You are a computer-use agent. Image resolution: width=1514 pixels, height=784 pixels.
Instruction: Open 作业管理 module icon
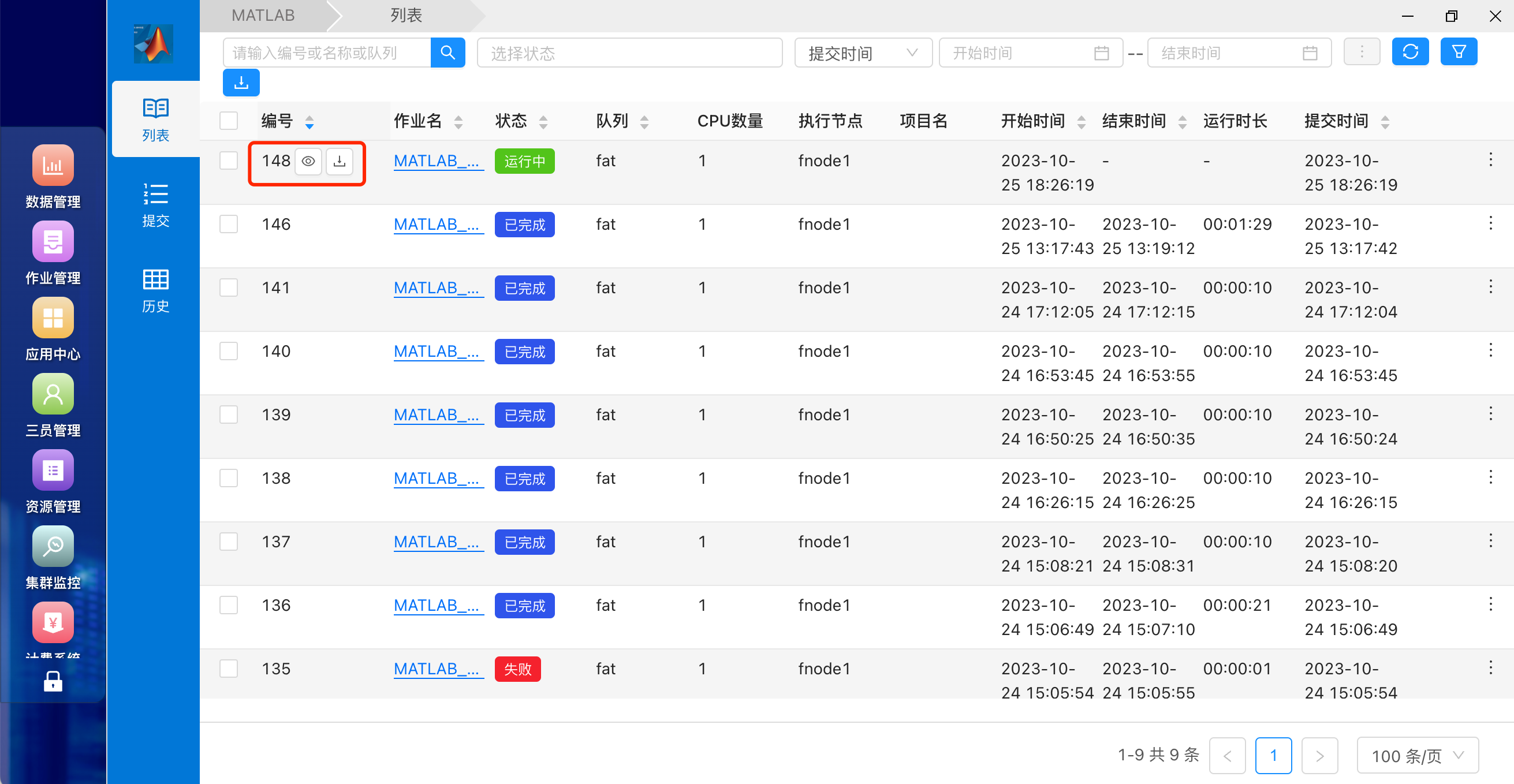[53, 241]
